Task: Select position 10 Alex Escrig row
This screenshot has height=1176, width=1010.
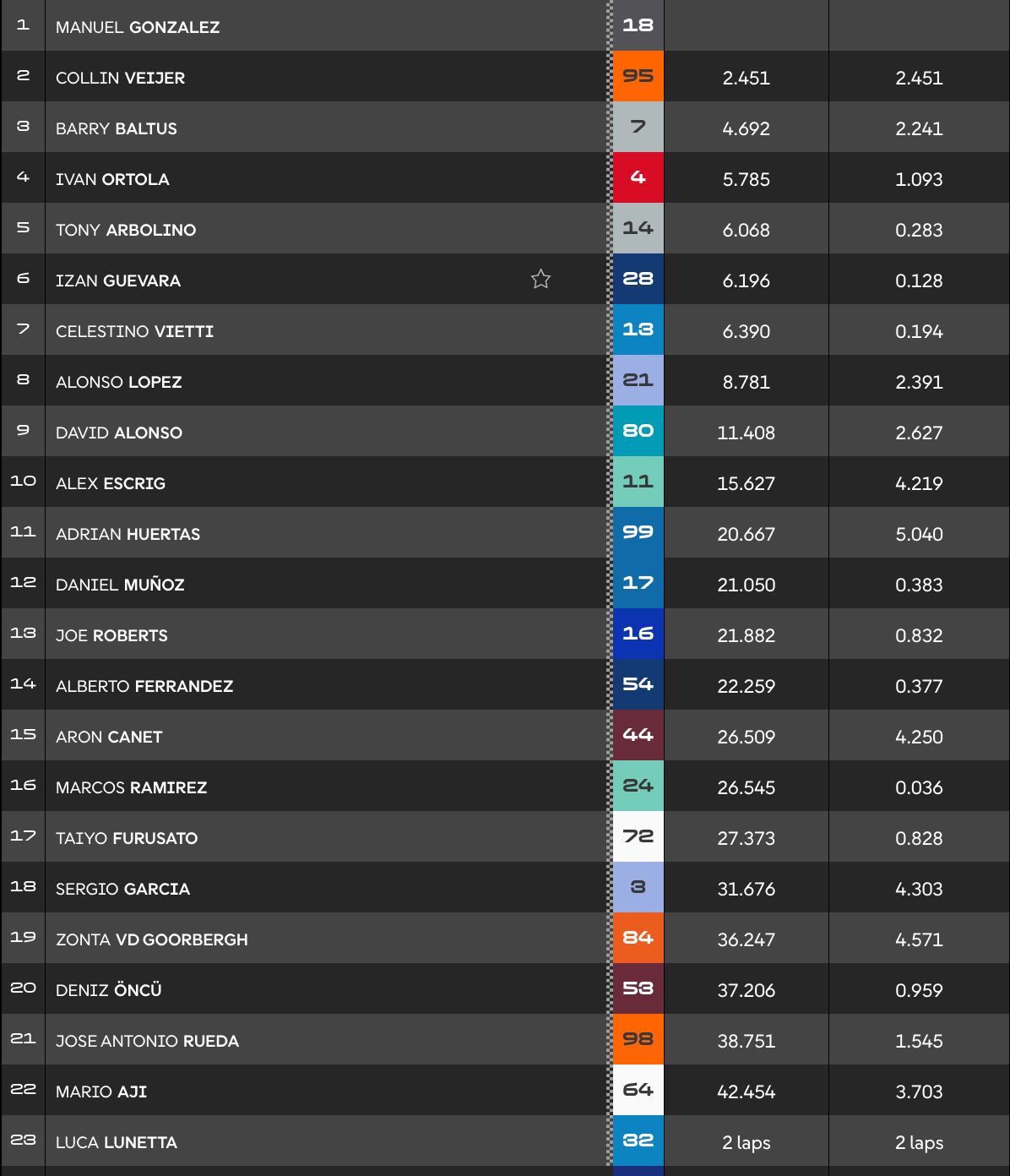Action: [505, 482]
